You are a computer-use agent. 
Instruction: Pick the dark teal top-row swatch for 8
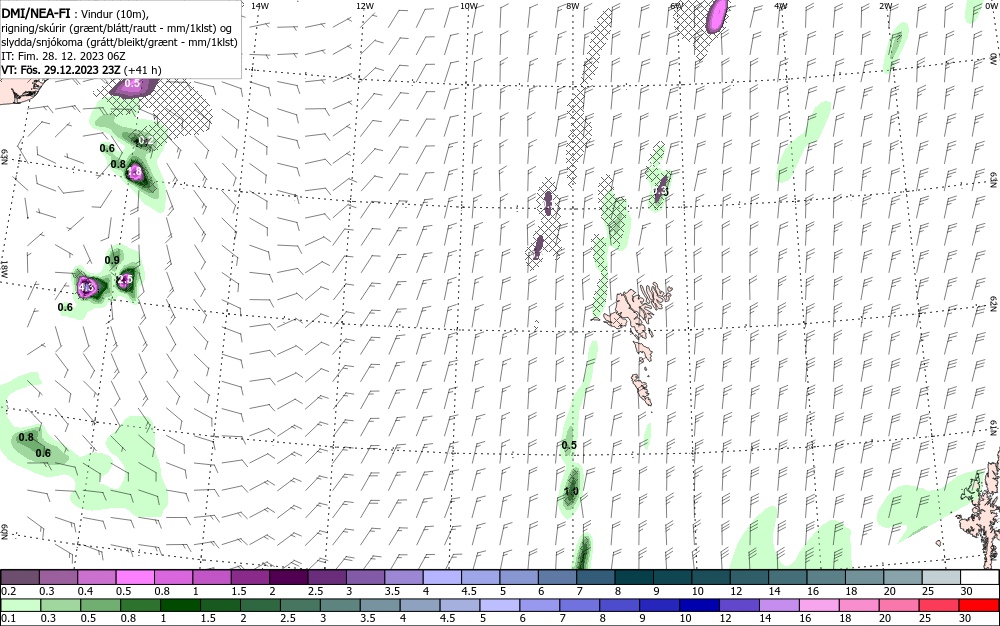point(635,578)
